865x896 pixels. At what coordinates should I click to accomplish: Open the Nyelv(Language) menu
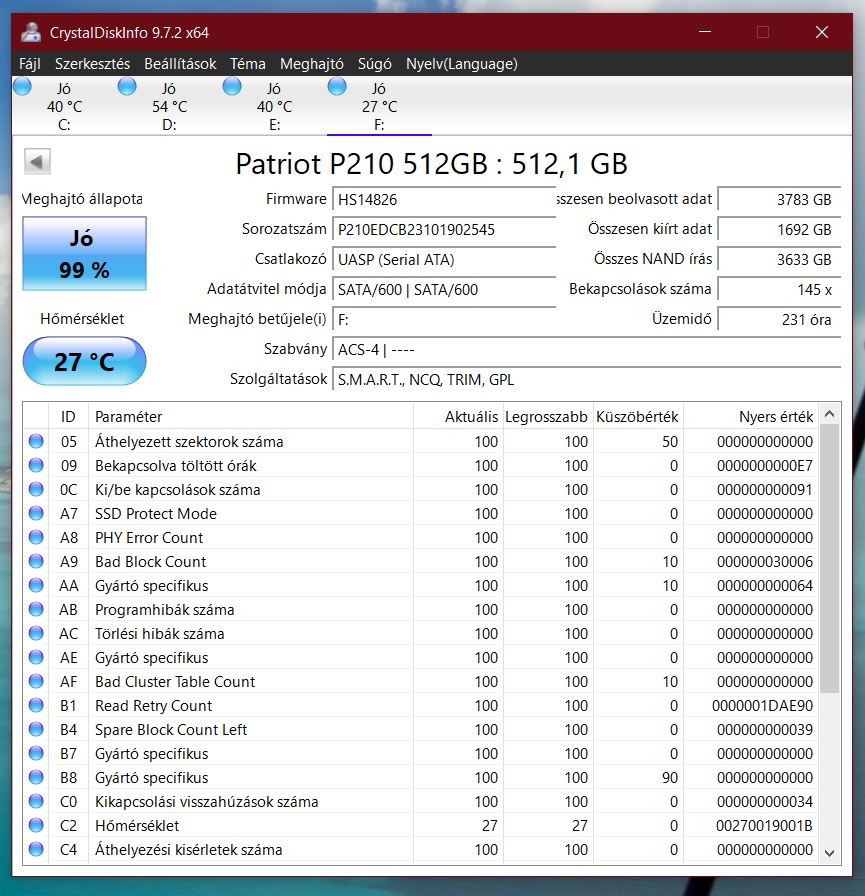[x=461, y=64]
